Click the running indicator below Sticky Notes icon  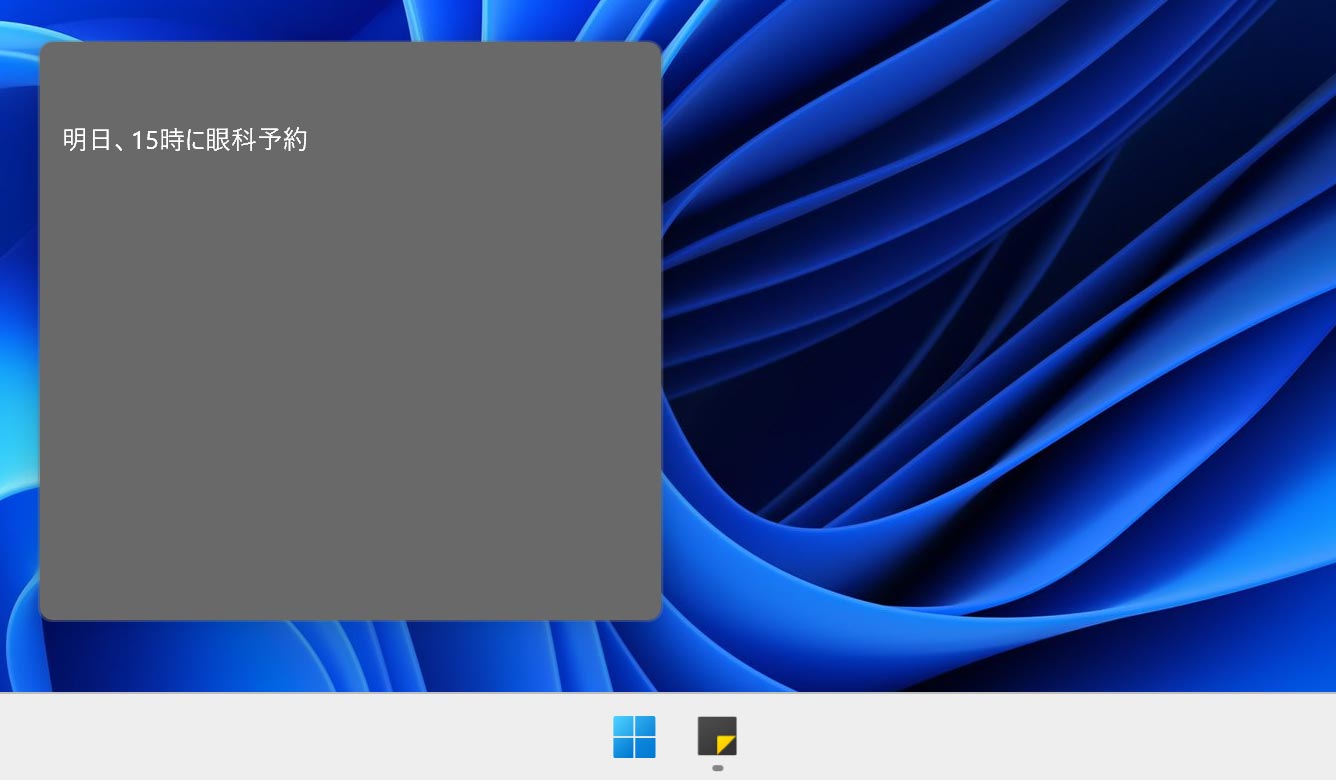(x=717, y=768)
